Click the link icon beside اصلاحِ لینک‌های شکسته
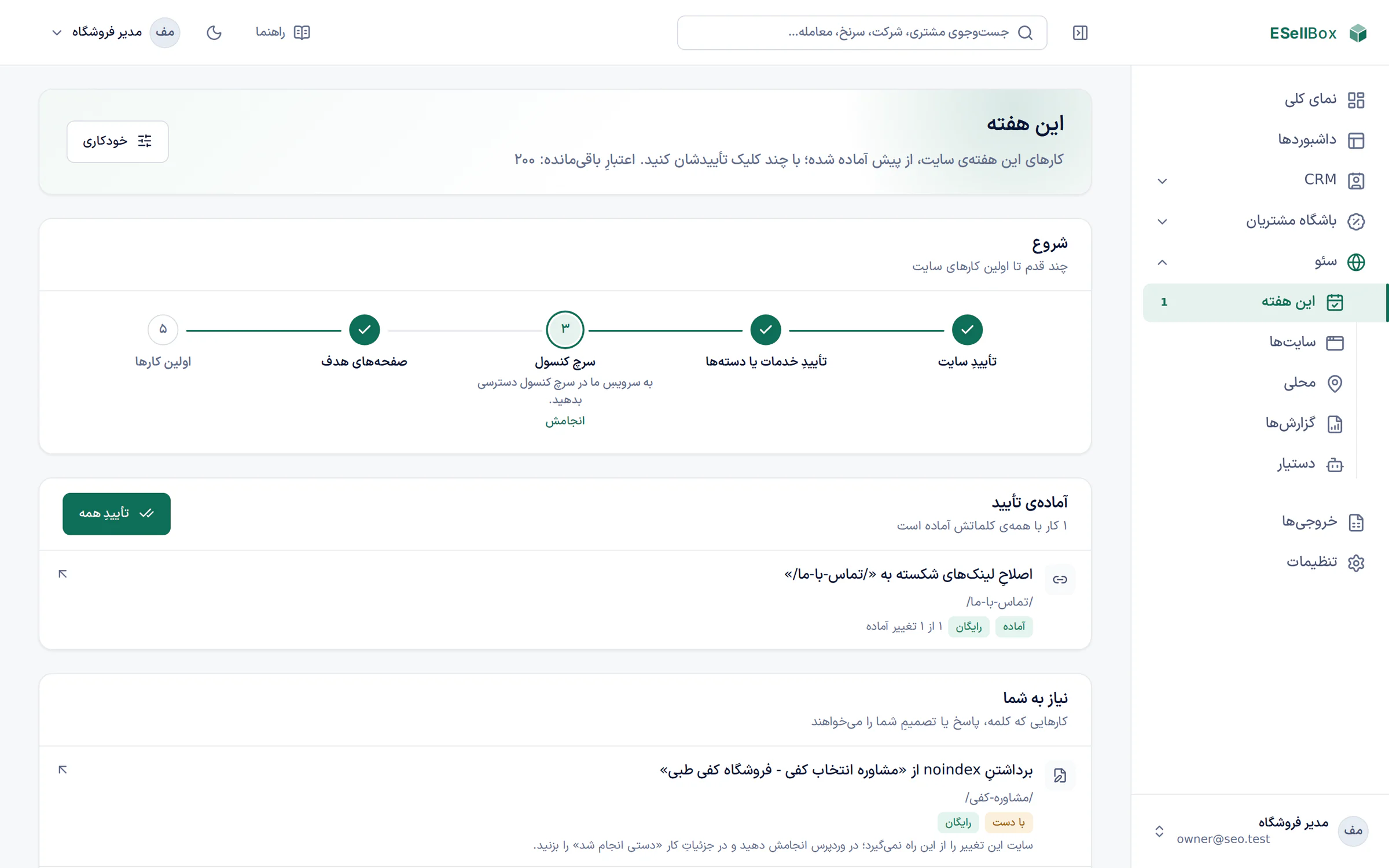1389x868 pixels. 1060,579
